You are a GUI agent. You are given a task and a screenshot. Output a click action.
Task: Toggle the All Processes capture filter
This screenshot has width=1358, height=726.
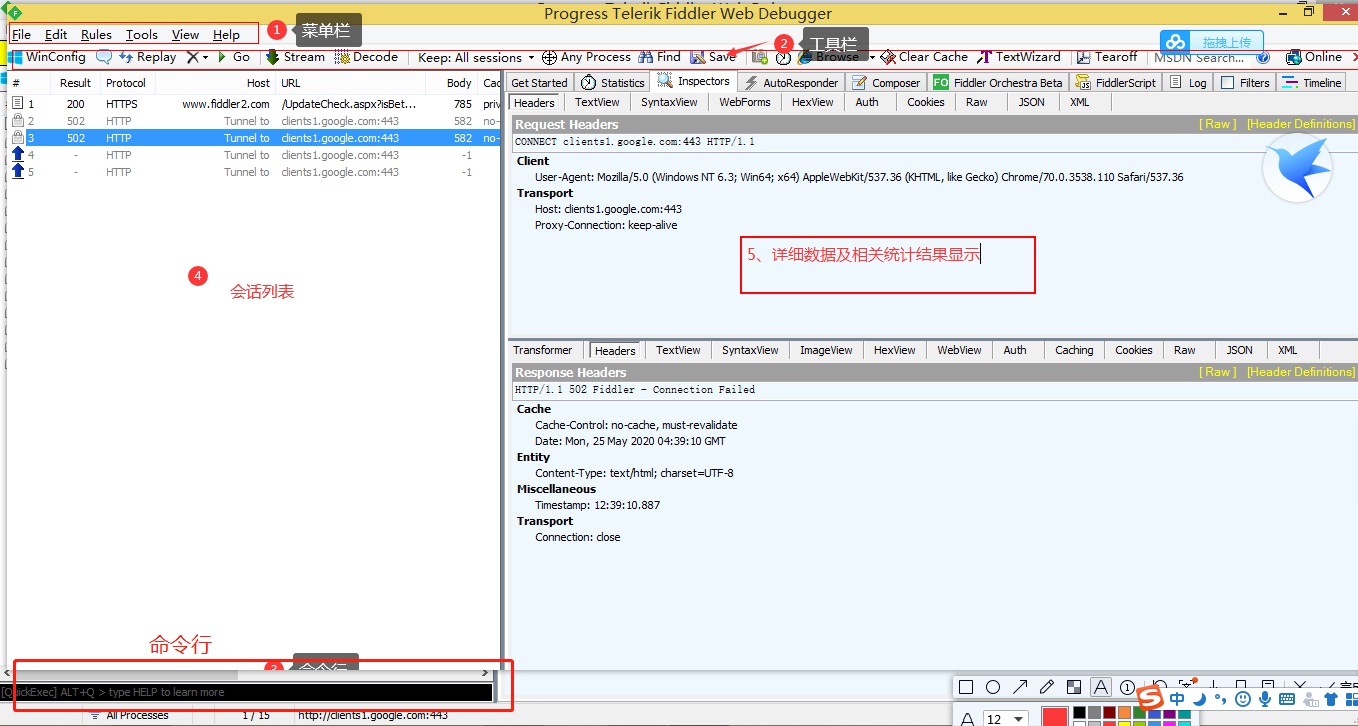click(128, 715)
